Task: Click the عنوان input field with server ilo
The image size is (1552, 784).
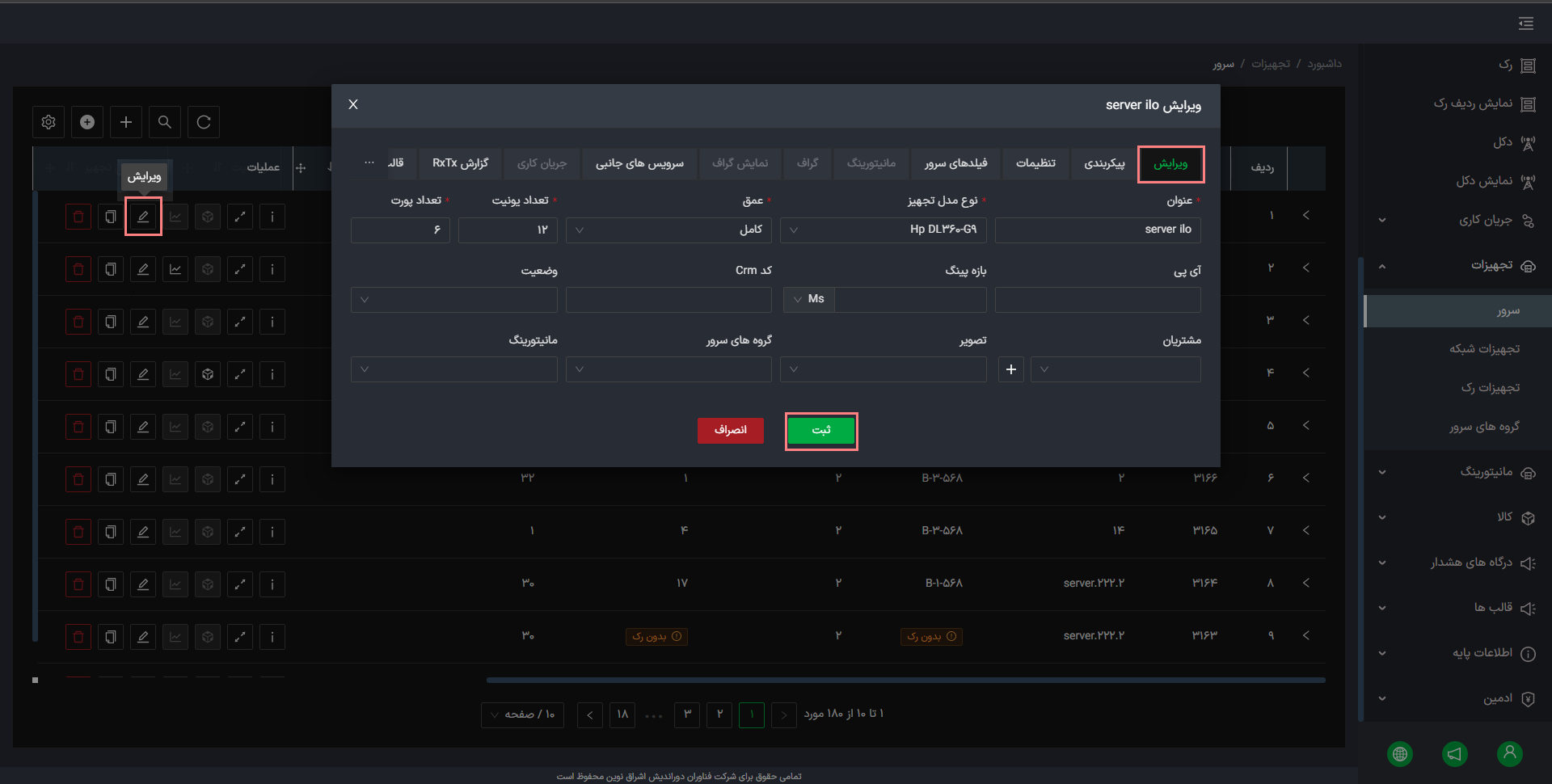Action: [1098, 230]
